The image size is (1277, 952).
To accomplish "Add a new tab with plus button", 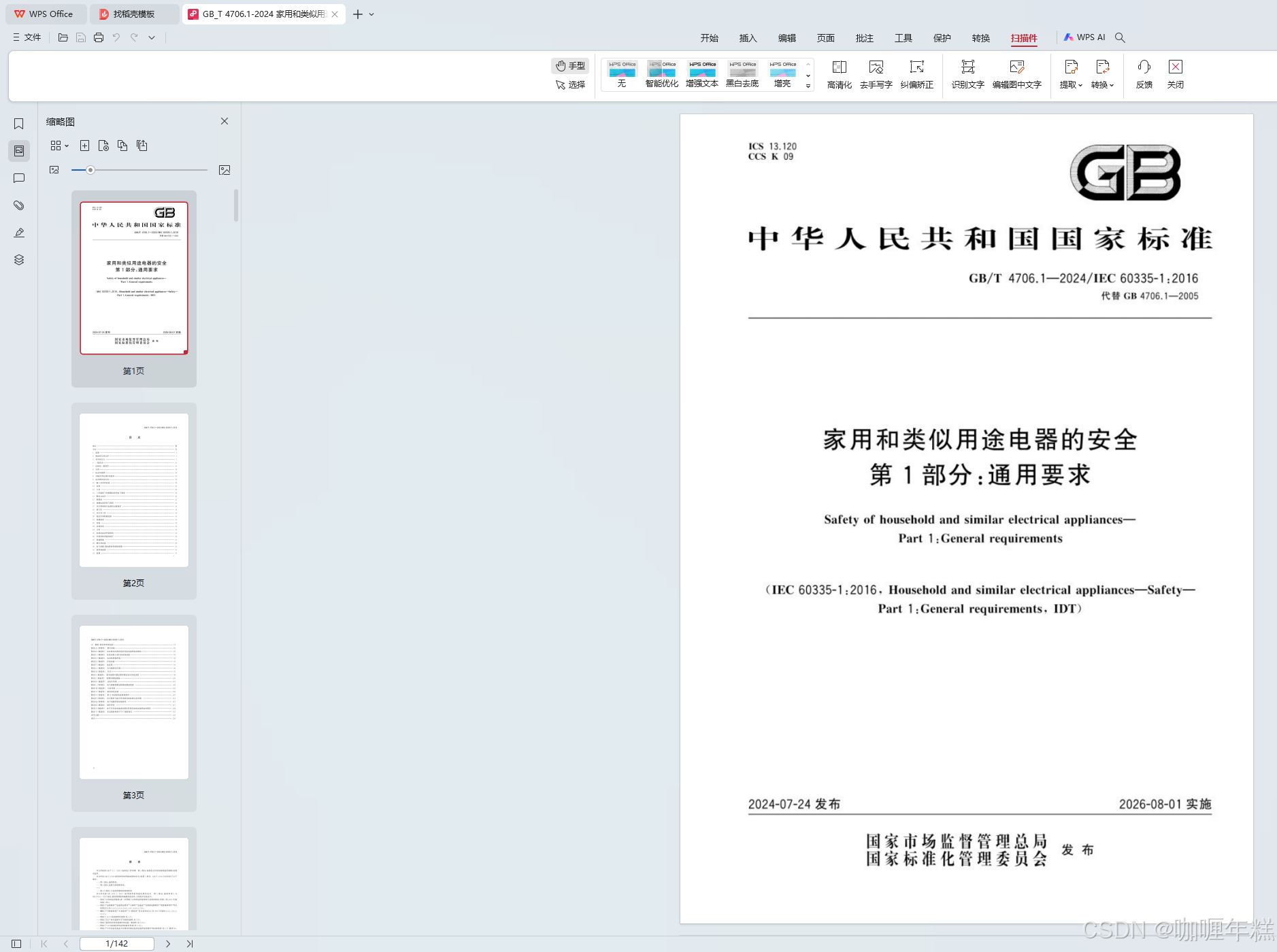I will tap(358, 14).
